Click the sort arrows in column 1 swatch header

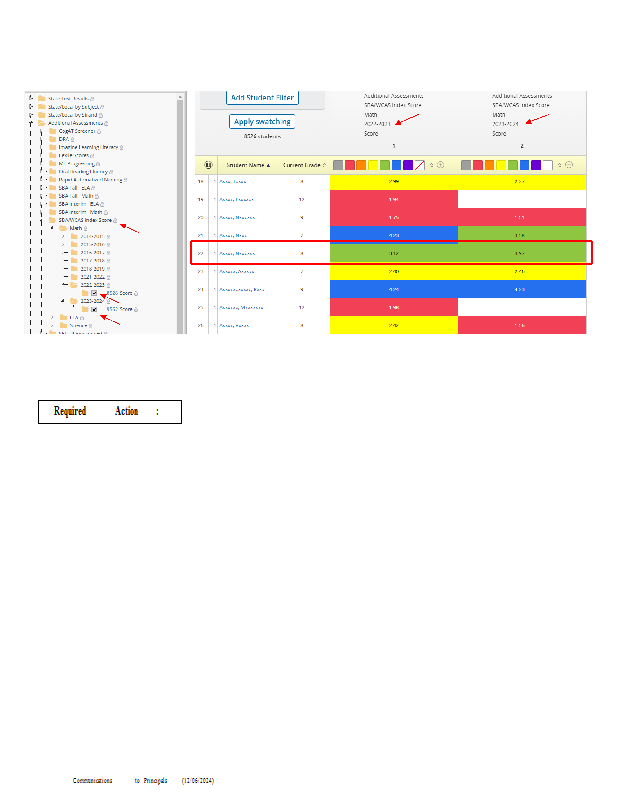(432, 165)
